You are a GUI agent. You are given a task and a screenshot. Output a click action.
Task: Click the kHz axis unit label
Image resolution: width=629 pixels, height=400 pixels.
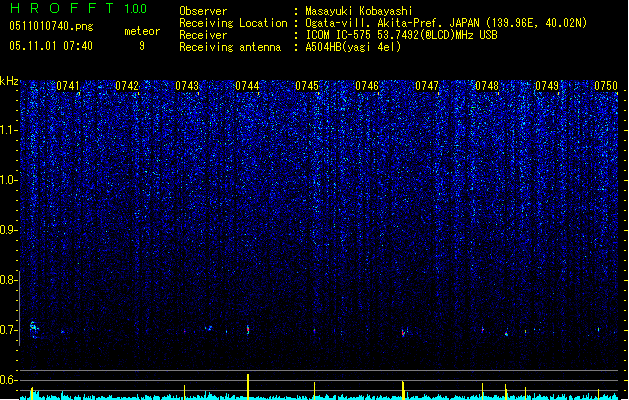pos(9,81)
